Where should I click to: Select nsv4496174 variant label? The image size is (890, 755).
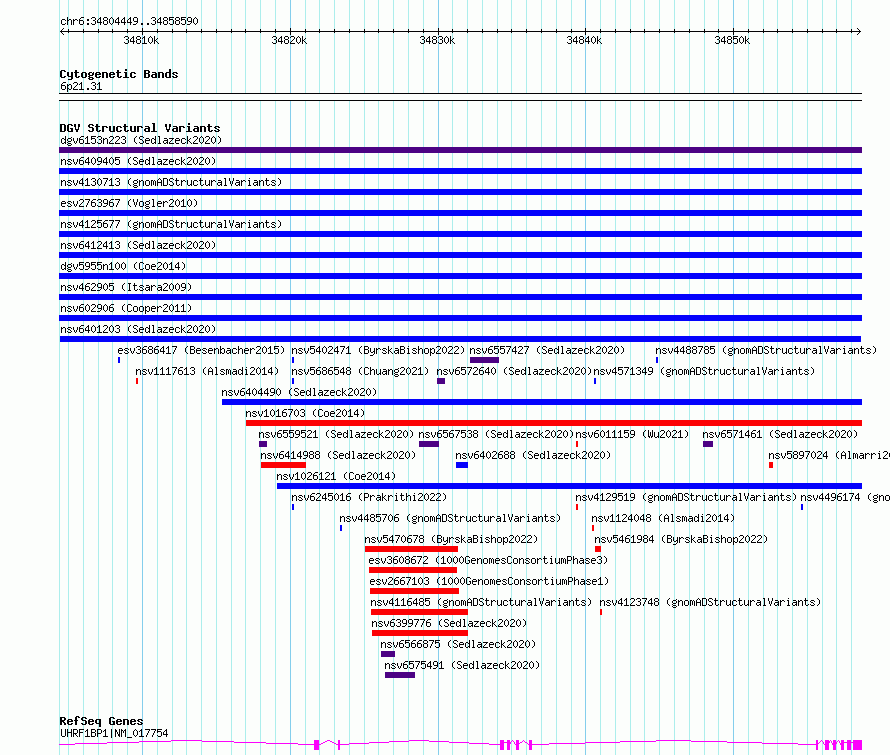(845, 497)
